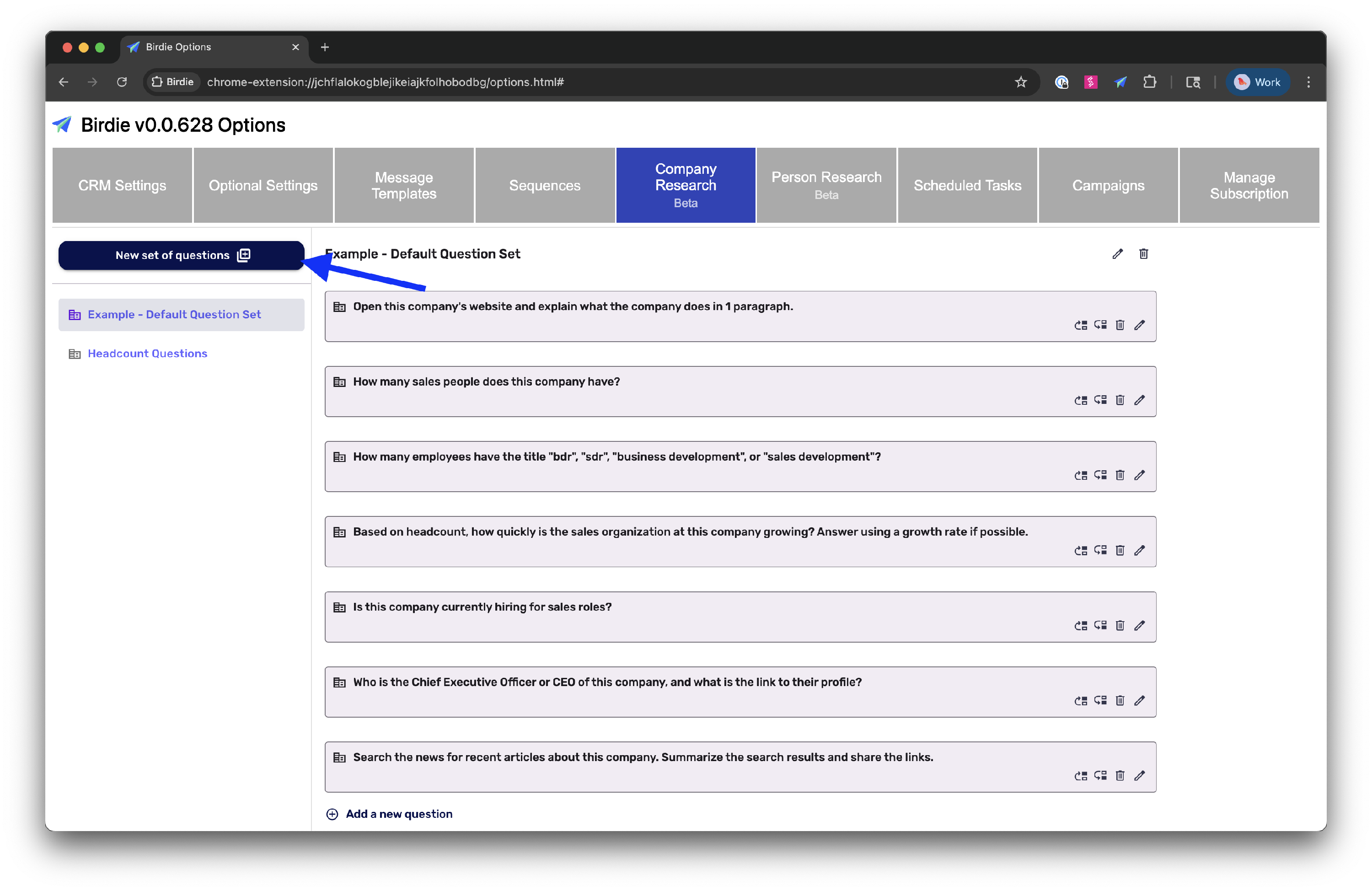Delete the headcount growth rate question

click(x=1120, y=551)
